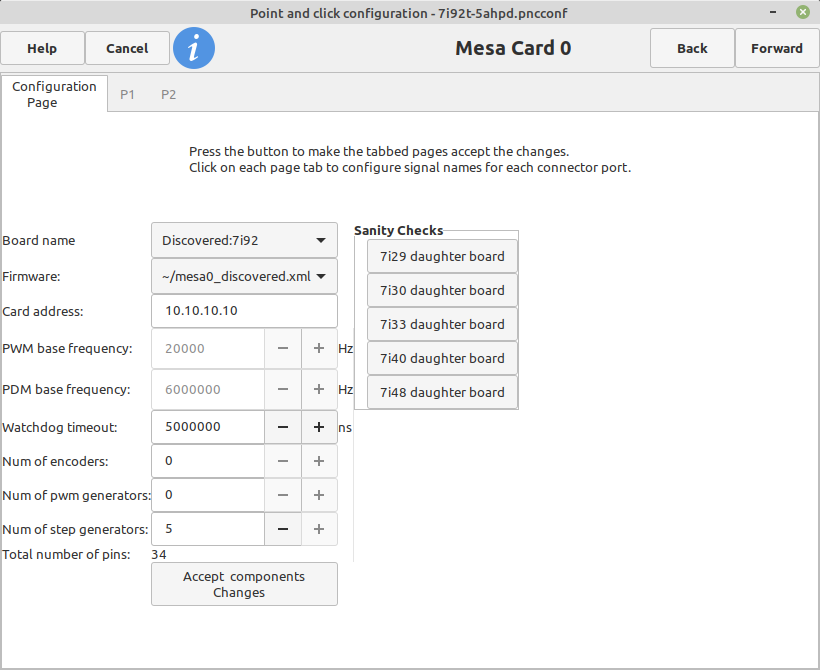This screenshot has height=670, width=820.
Task: Open the P2 connector tab
Action: coord(168,95)
